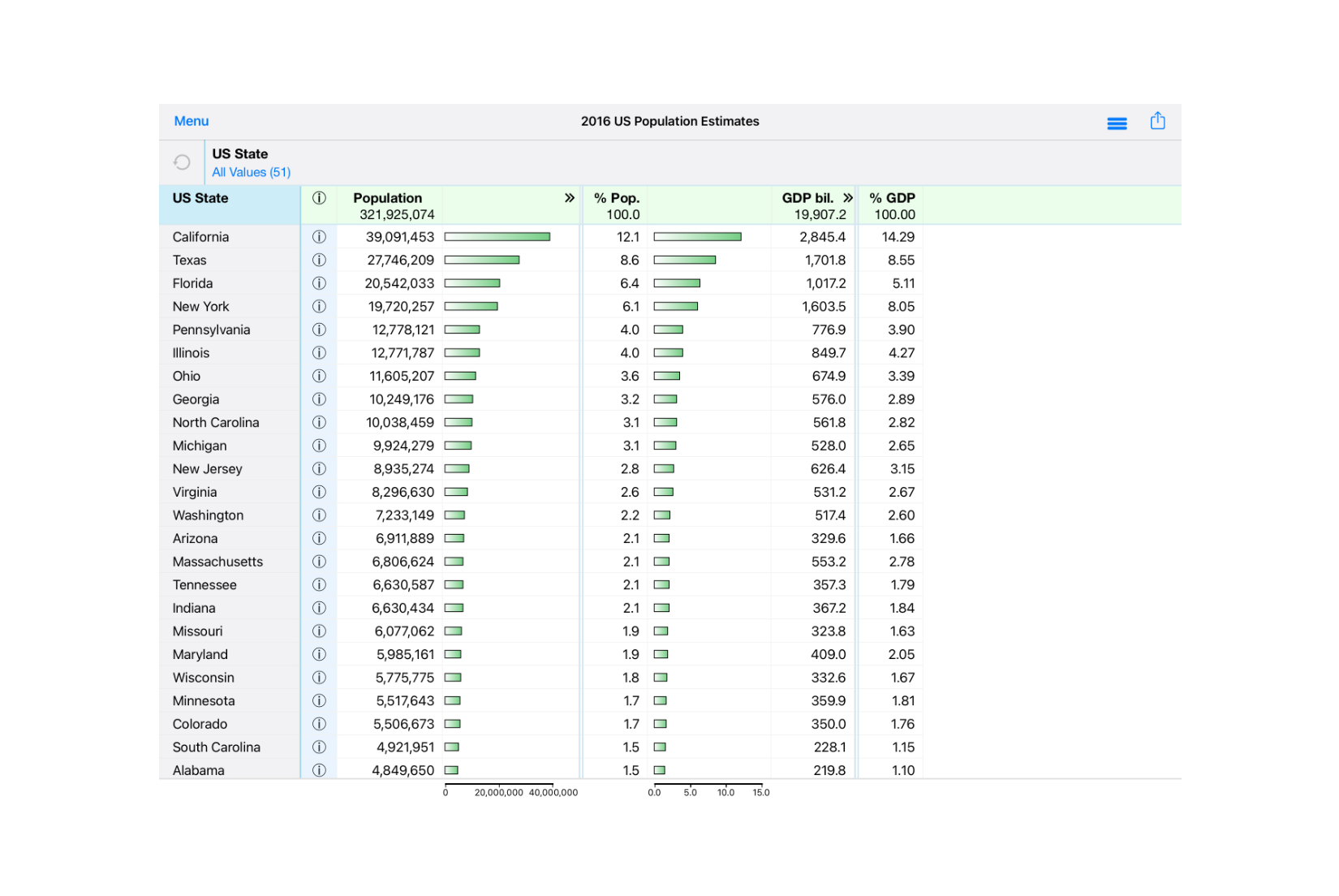The height and width of the screenshot is (896, 1339).
Task: Open info icon beside Michigan
Action: pyautogui.click(x=319, y=445)
